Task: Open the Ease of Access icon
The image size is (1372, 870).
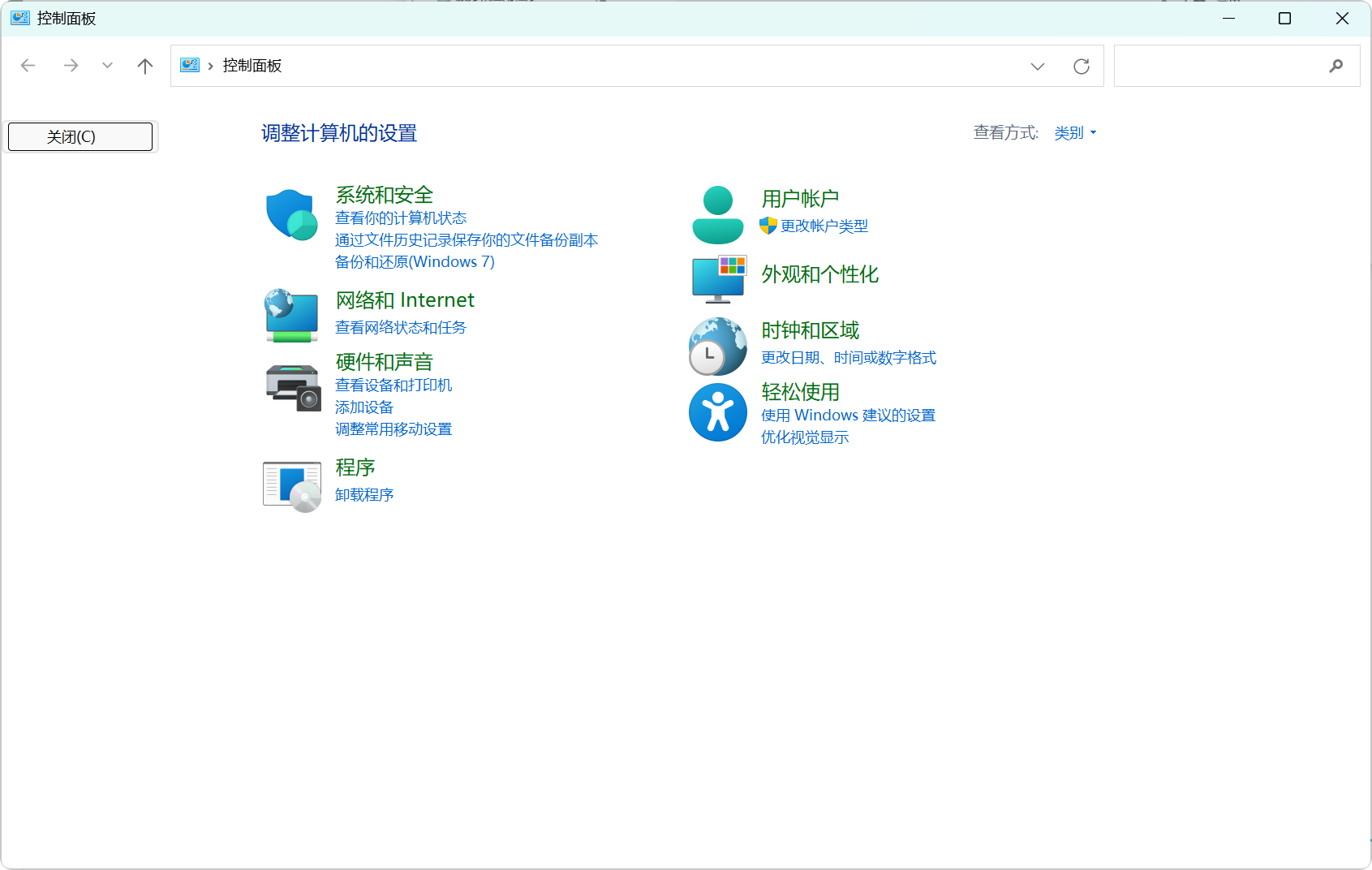Action: (717, 412)
